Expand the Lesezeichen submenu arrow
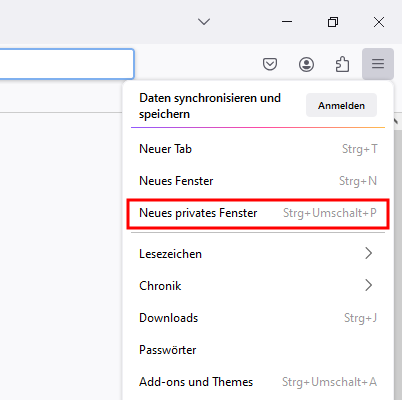Screen dimensions: 402x400 click(x=368, y=253)
